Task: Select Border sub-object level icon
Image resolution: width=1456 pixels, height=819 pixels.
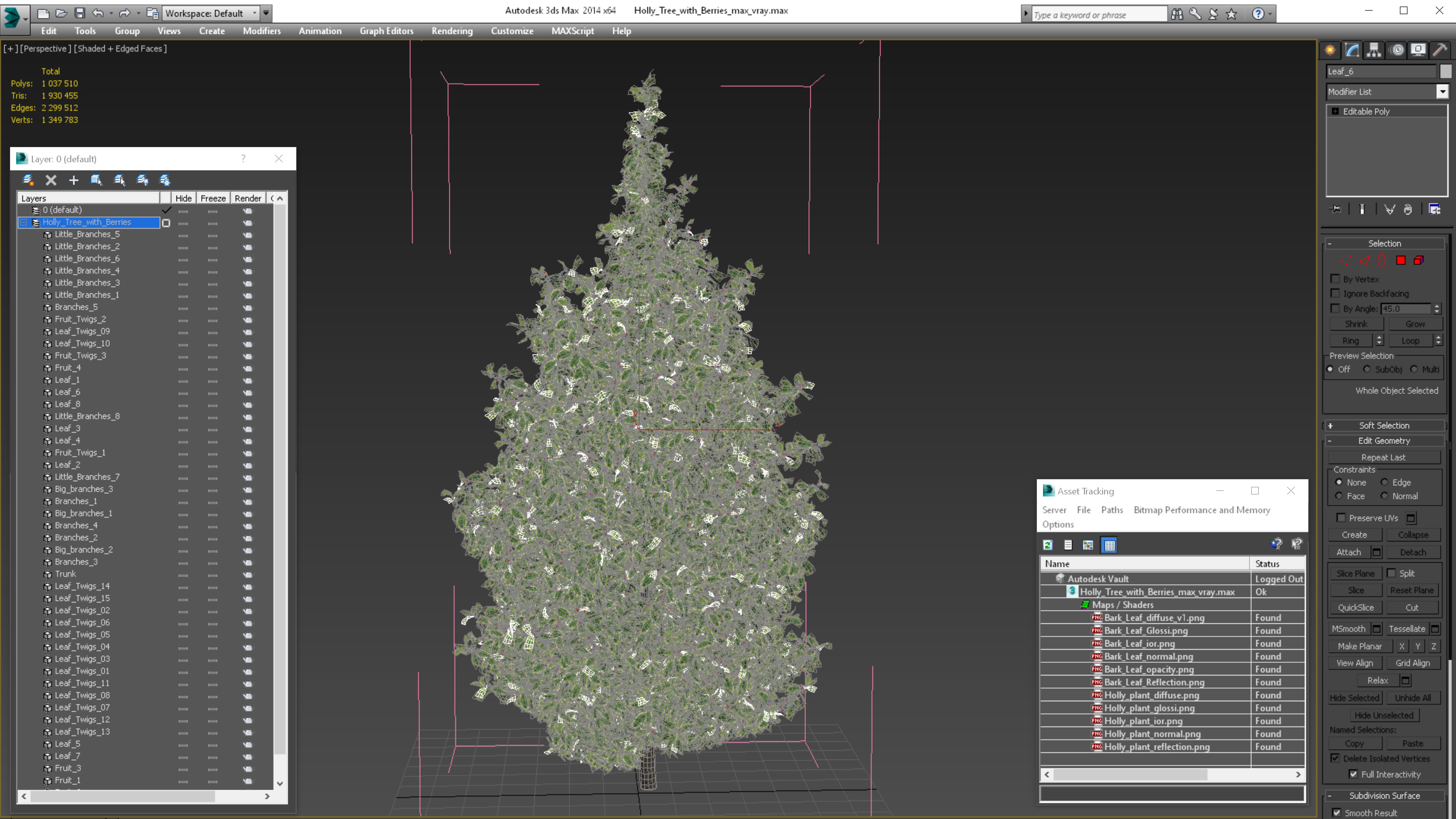Action: tap(1382, 260)
